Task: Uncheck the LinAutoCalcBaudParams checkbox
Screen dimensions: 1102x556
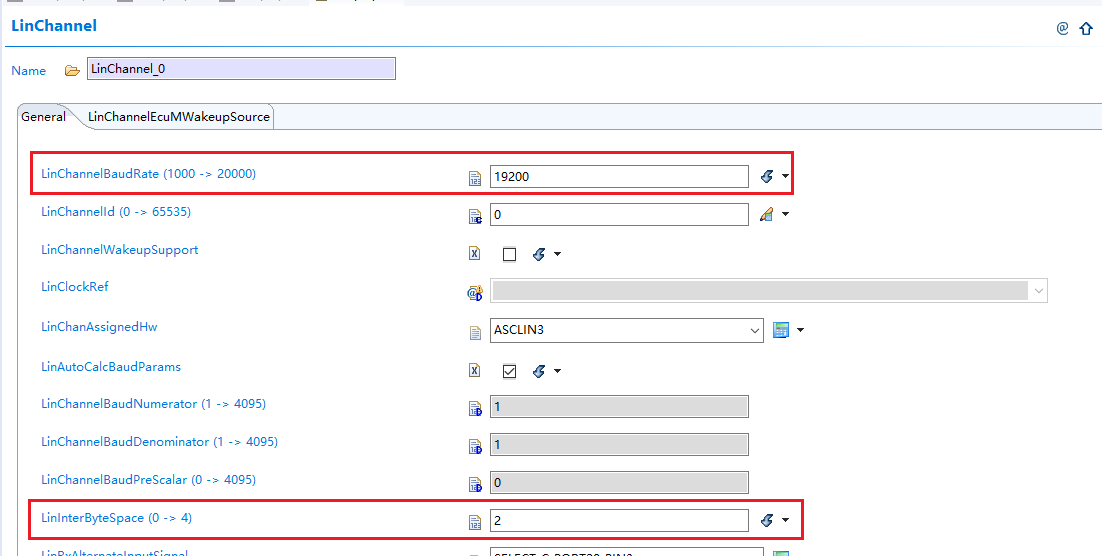Action: tap(509, 371)
